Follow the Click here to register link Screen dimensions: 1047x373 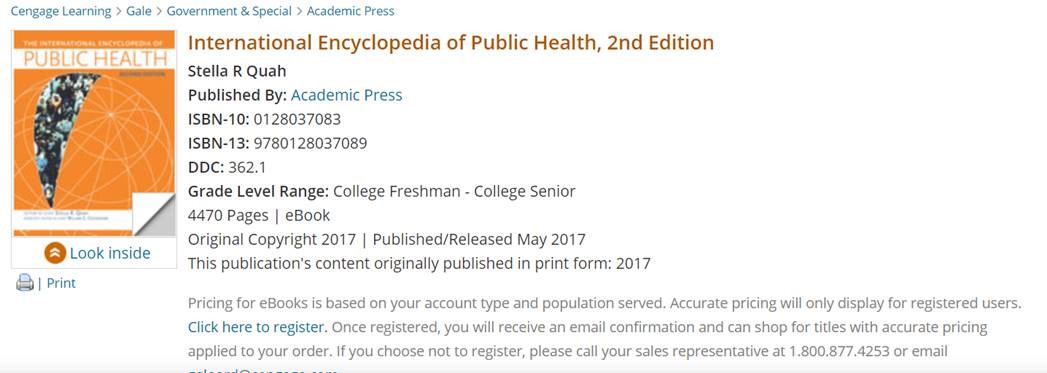257,328
